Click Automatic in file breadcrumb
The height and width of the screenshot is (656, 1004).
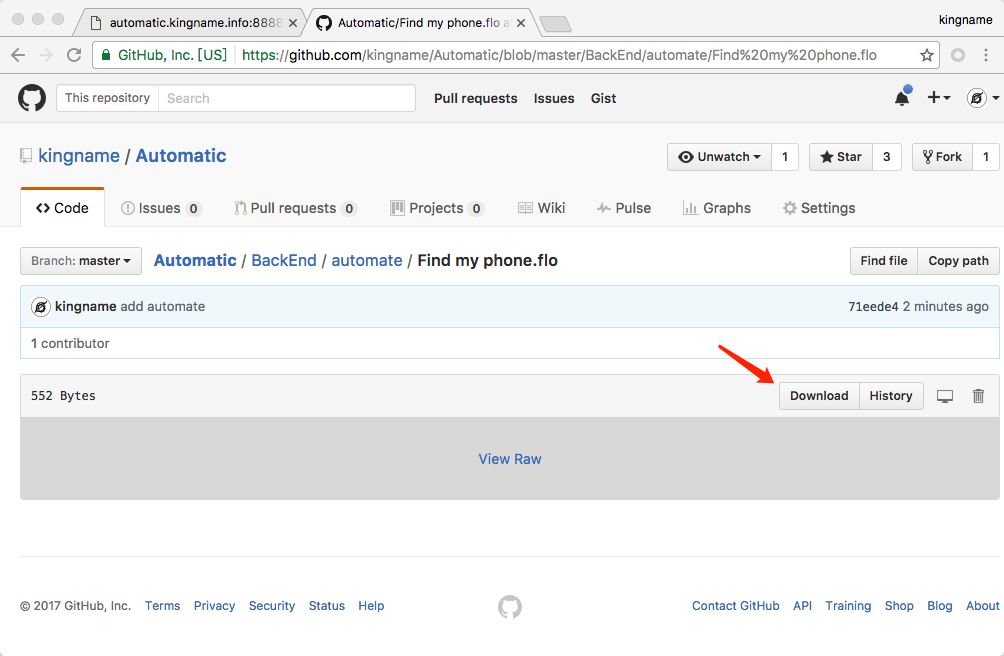pyautogui.click(x=195, y=260)
